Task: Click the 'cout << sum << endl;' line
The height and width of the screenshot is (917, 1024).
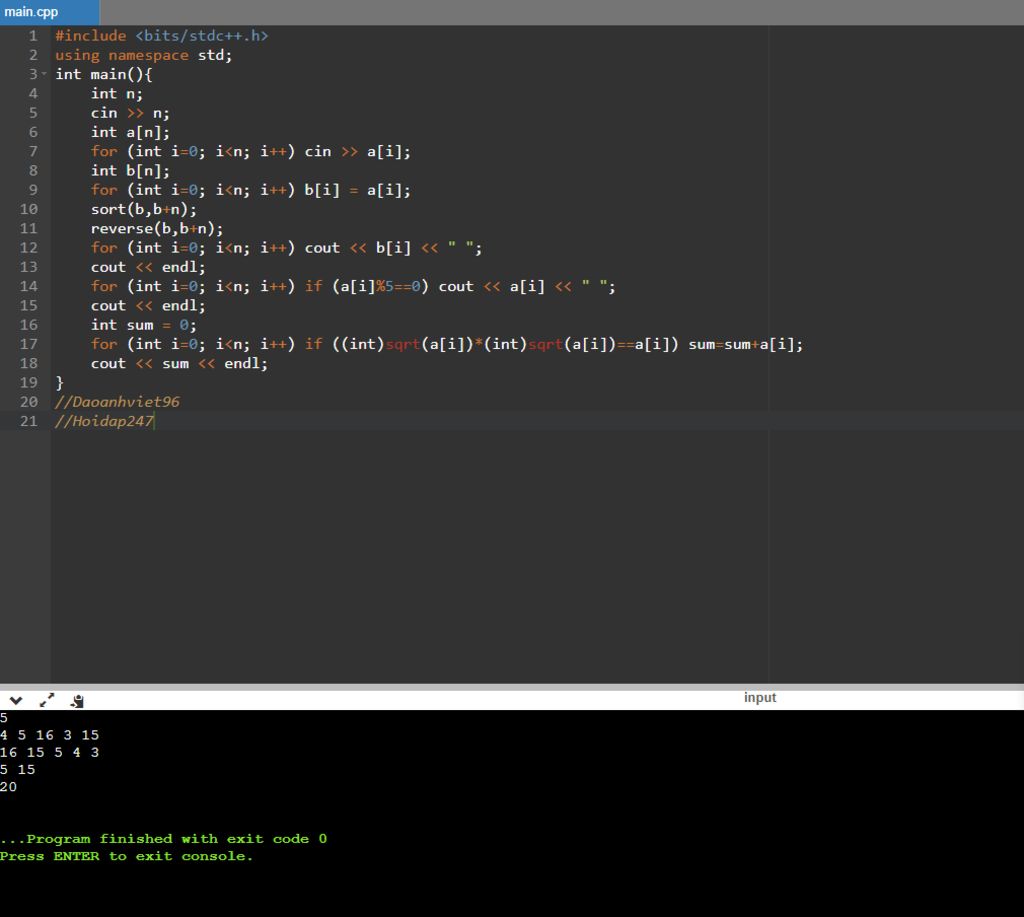Action: point(179,363)
